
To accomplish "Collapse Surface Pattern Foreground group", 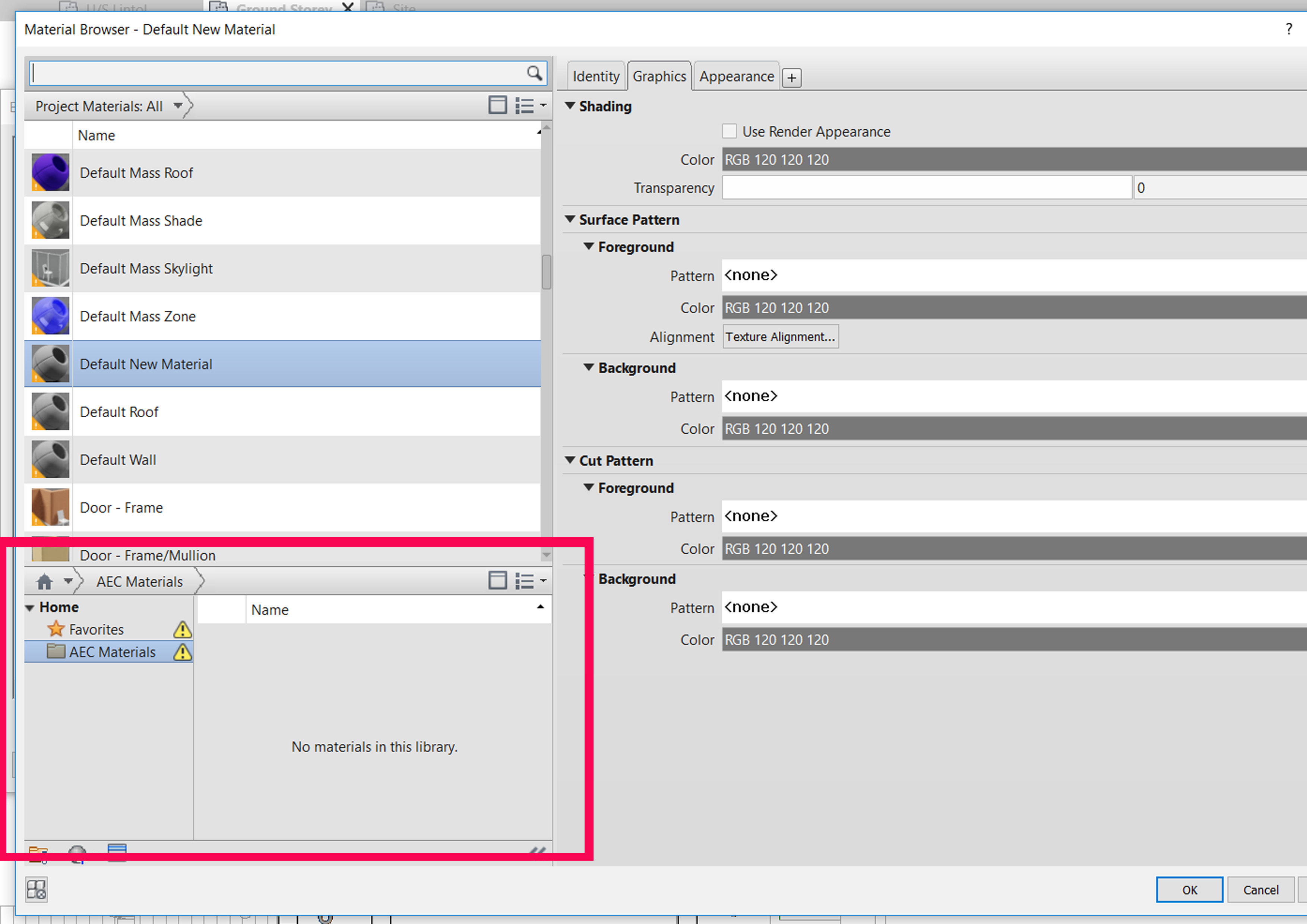I will pyautogui.click(x=589, y=247).
